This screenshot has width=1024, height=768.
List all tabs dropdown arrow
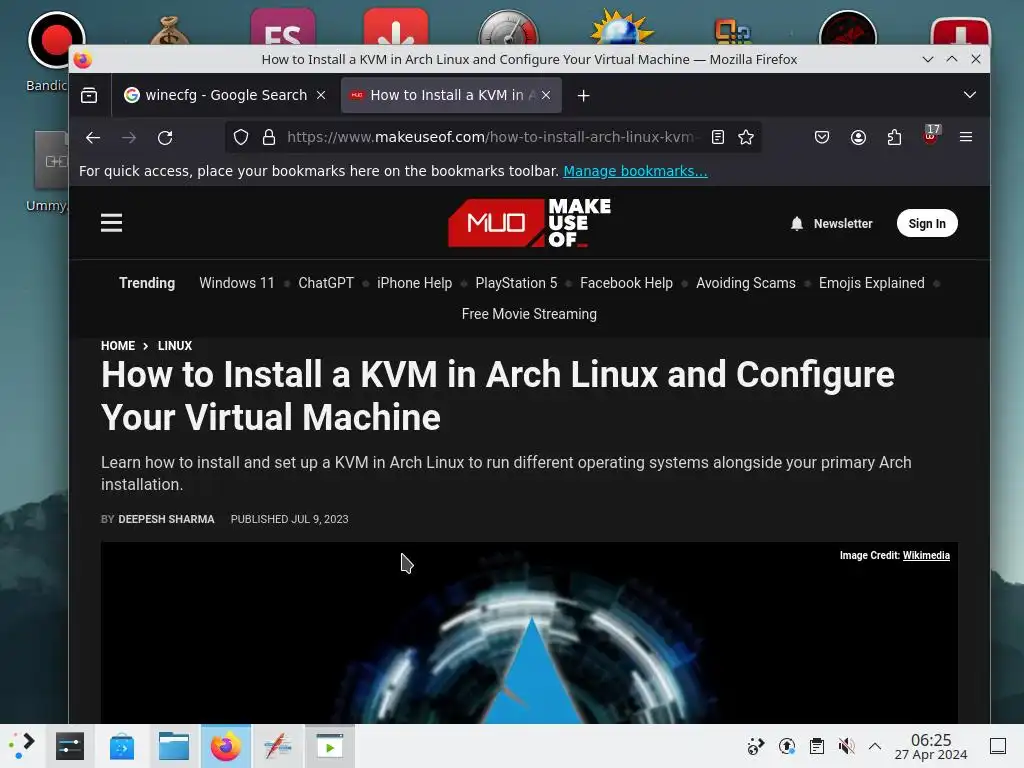(x=969, y=95)
